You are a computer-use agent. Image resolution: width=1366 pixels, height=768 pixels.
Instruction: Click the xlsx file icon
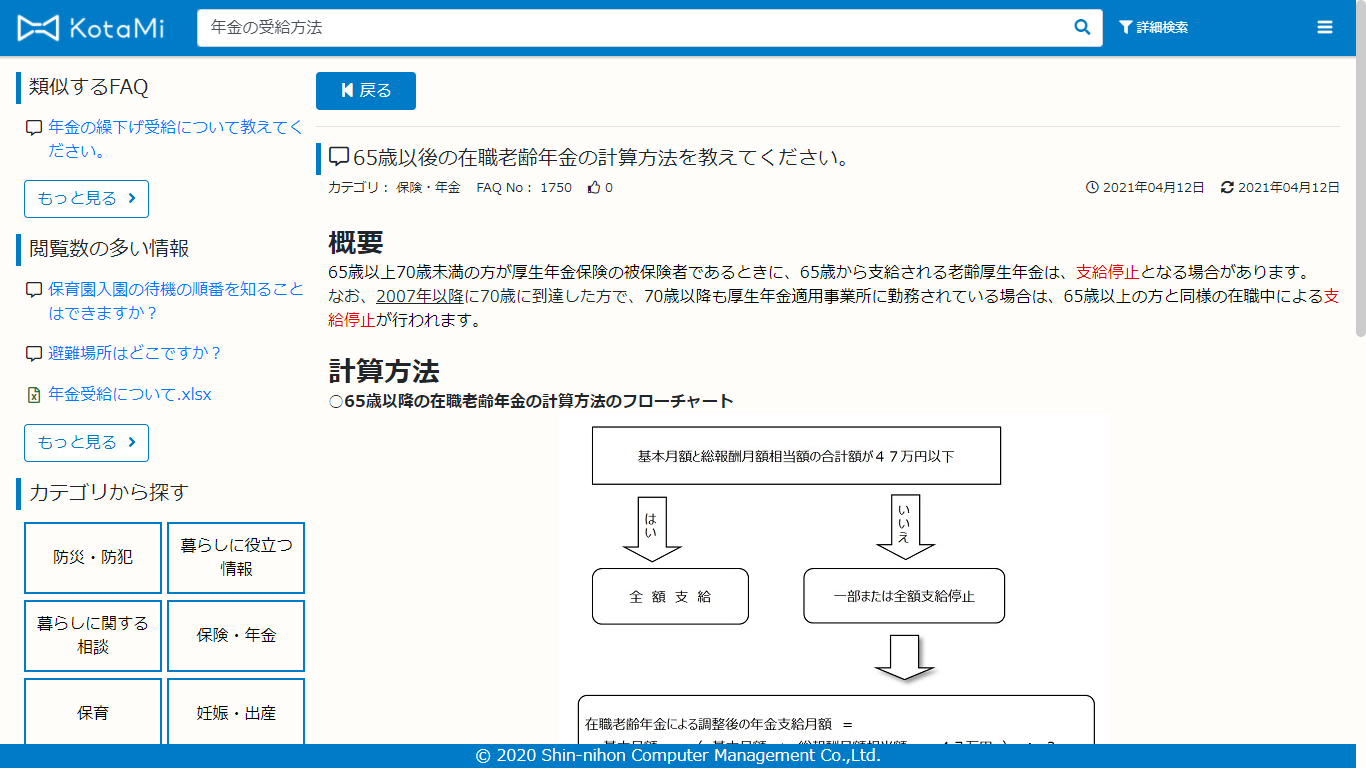pyautogui.click(x=34, y=395)
